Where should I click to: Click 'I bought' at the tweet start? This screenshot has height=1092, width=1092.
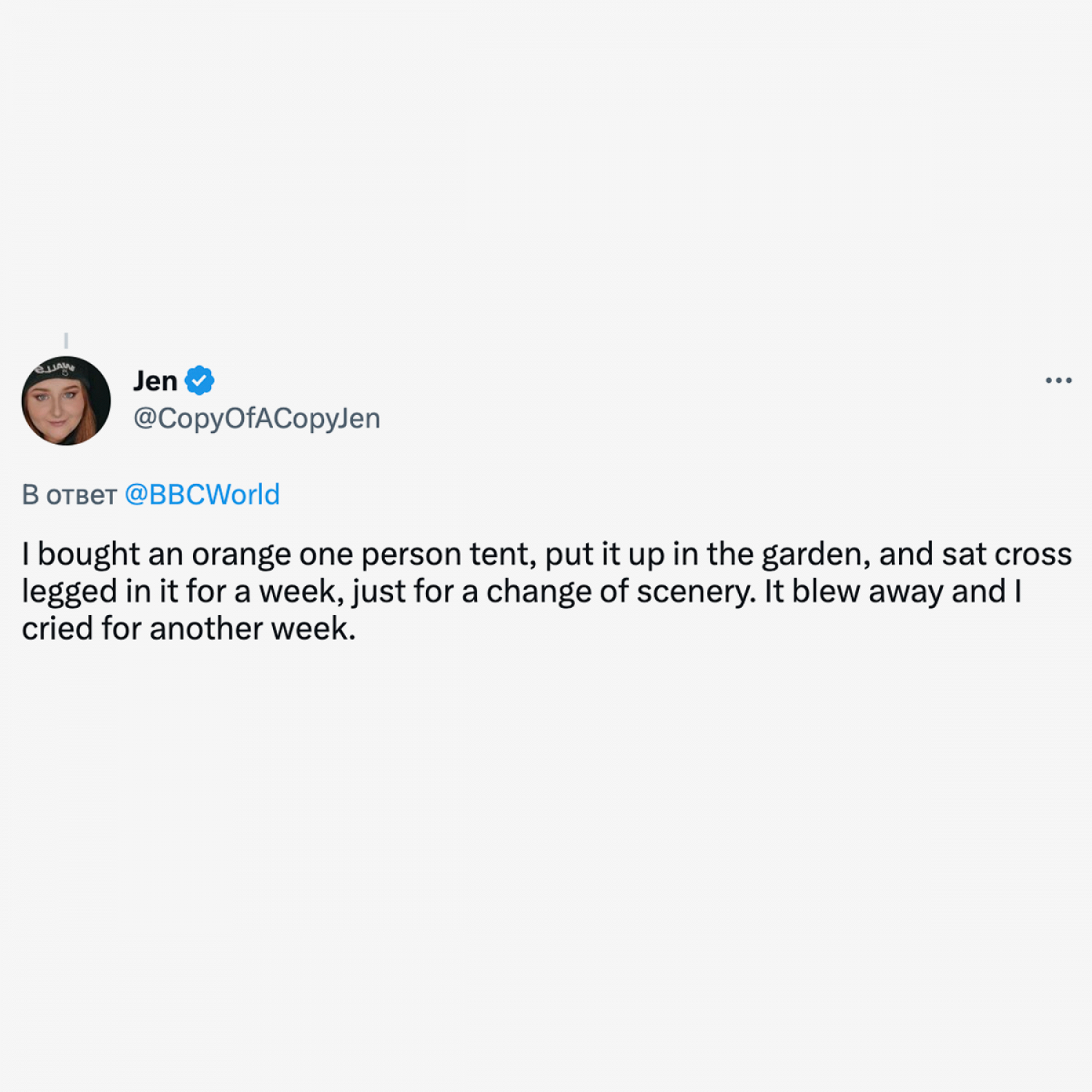pos(81,555)
